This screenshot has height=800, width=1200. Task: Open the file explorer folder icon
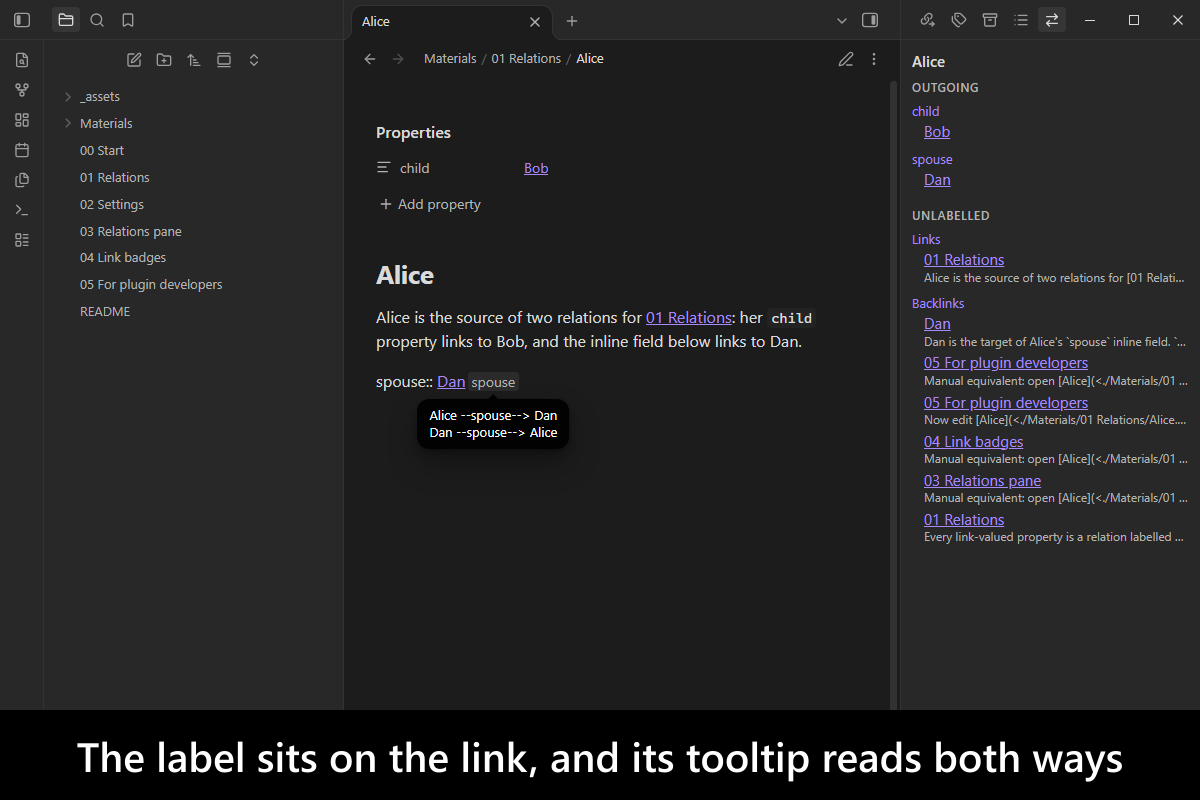[x=66, y=20]
